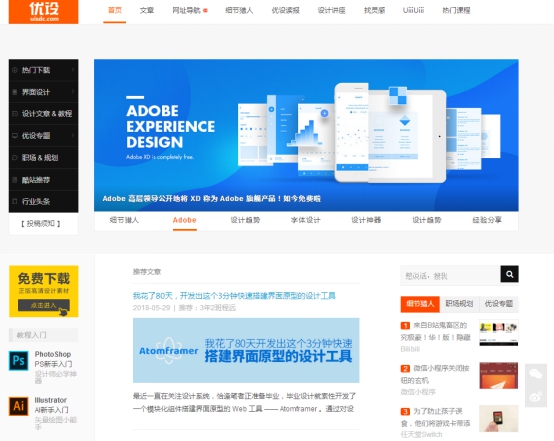Select the Adobe banner tab
The image size is (554, 441).
[x=184, y=220]
